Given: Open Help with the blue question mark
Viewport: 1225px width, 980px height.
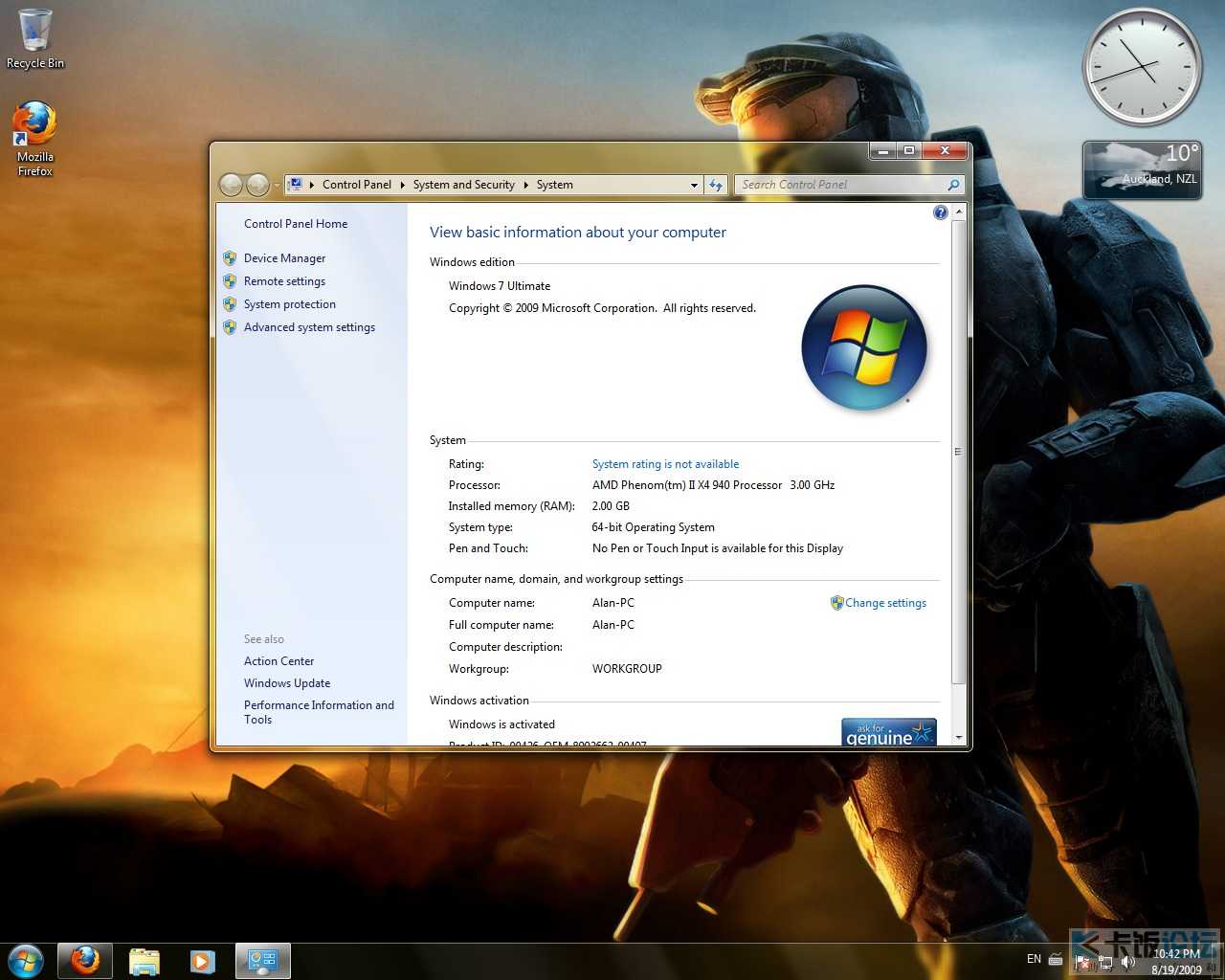Looking at the screenshot, I should 940,212.
